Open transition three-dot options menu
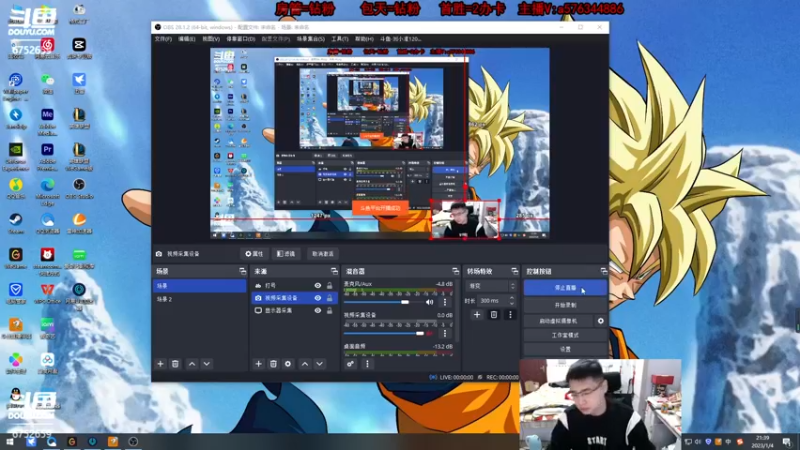Image resolution: width=800 pixels, height=450 pixels. [x=510, y=315]
